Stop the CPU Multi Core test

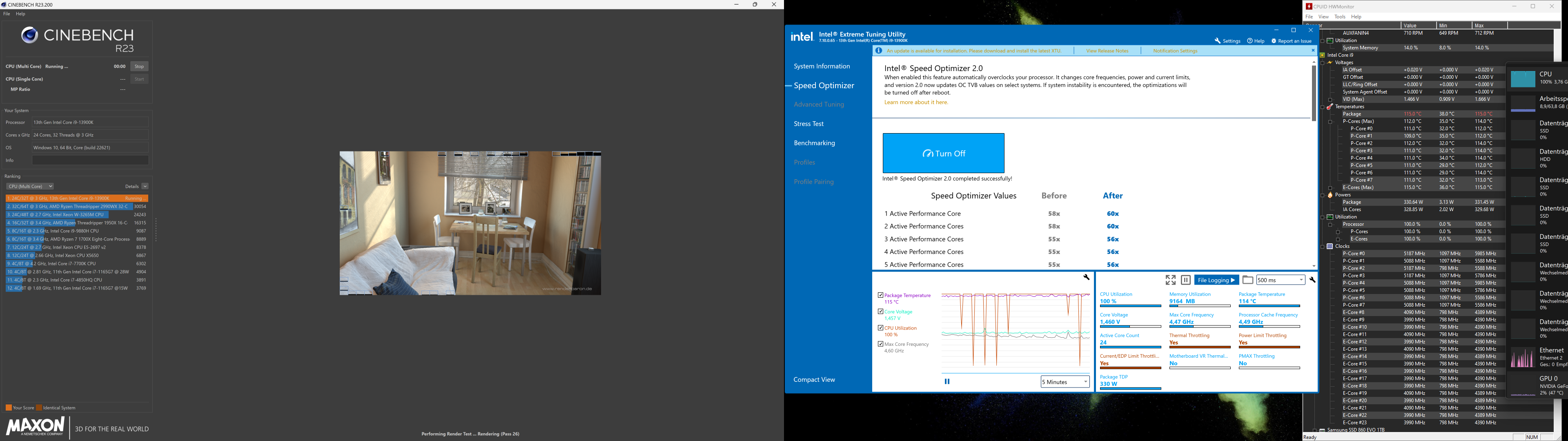pyautogui.click(x=139, y=67)
